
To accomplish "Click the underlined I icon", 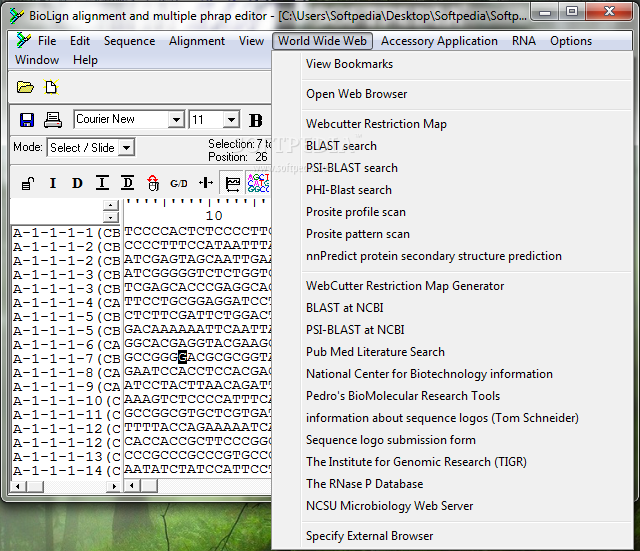I will [x=102, y=183].
